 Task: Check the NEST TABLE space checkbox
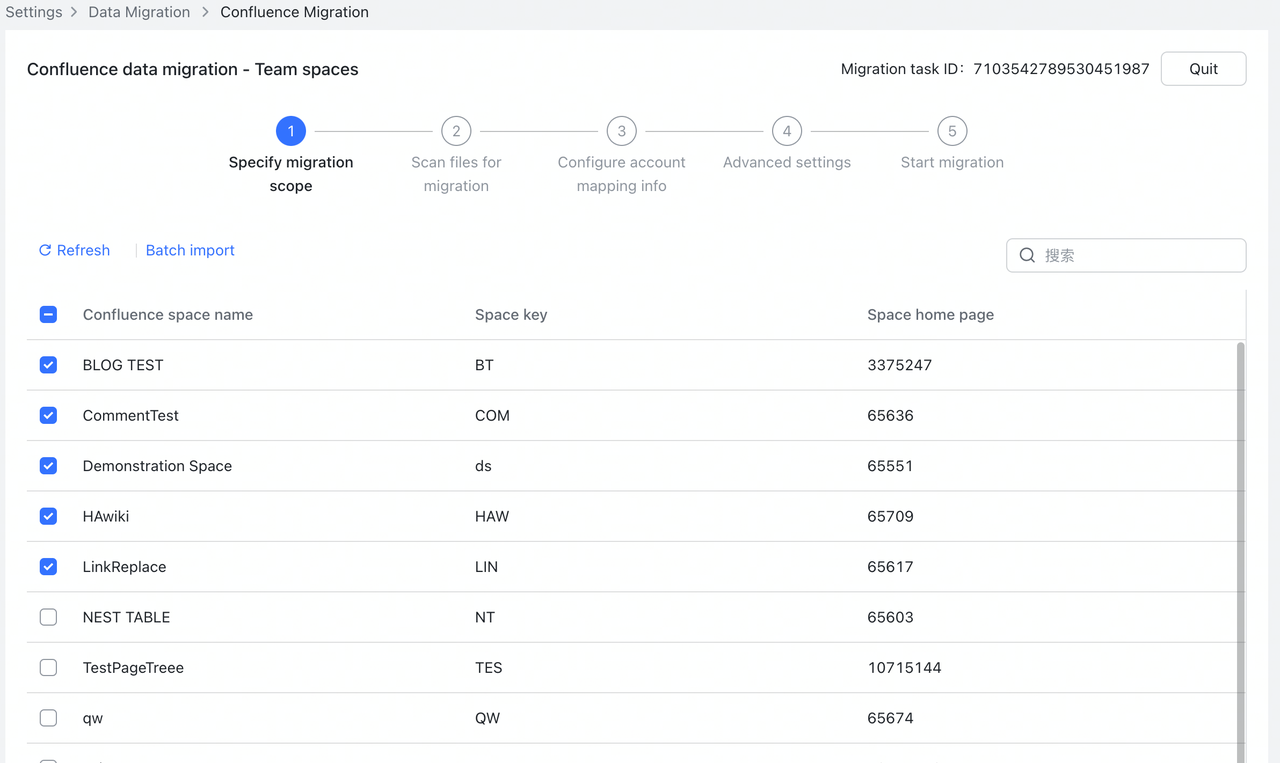click(48, 617)
